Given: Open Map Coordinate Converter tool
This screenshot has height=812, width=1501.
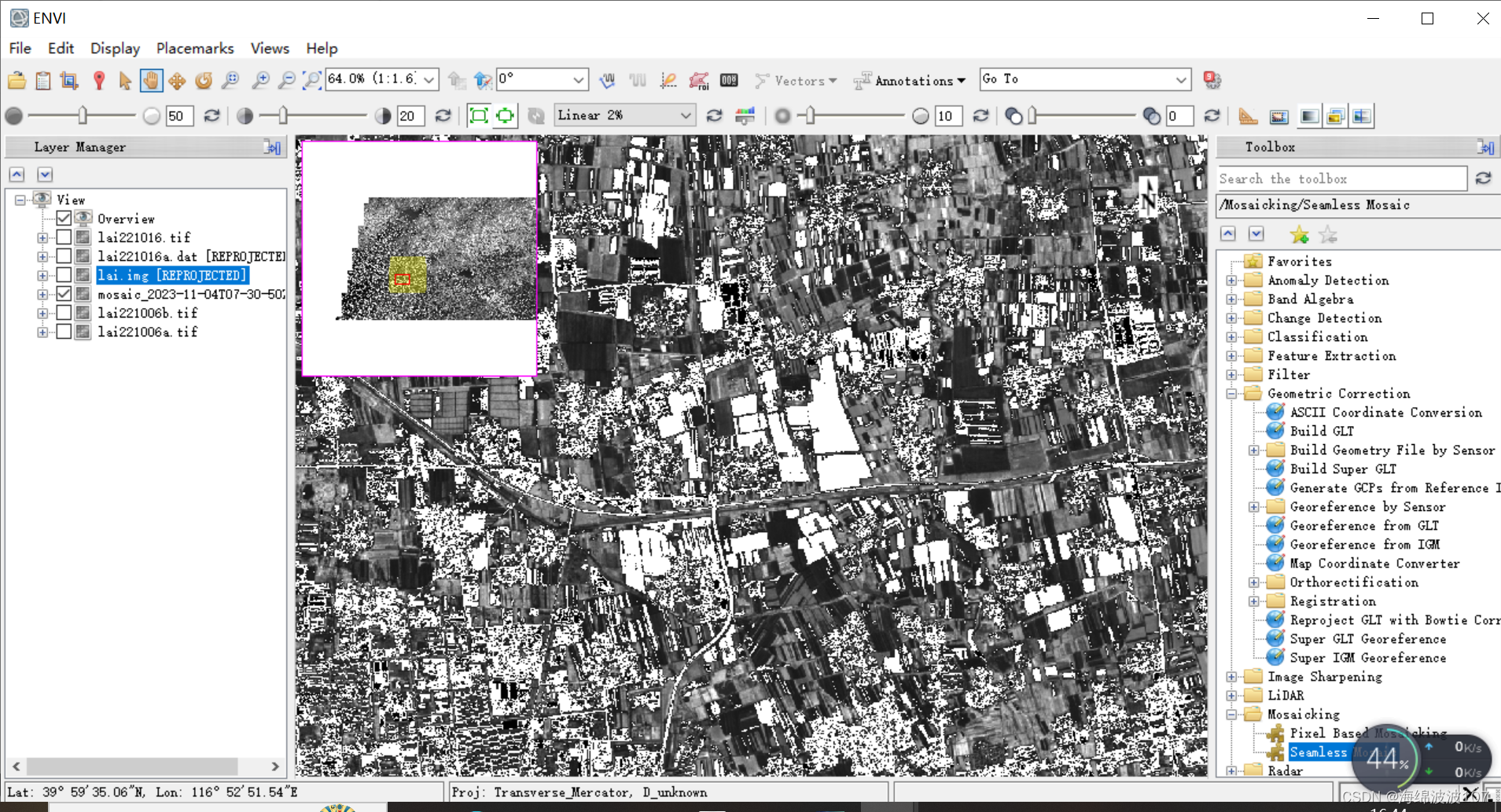Looking at the screenshot, I should pos(1374,564).
